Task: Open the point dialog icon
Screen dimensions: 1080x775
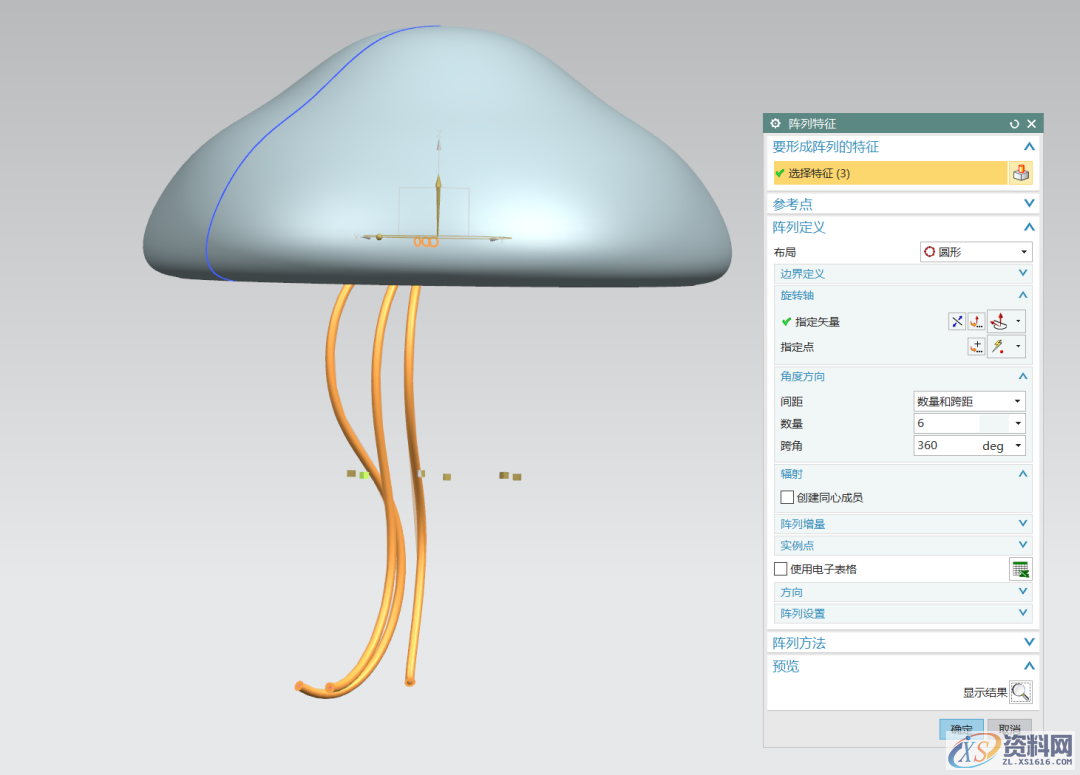Action: tap(976, 347)
